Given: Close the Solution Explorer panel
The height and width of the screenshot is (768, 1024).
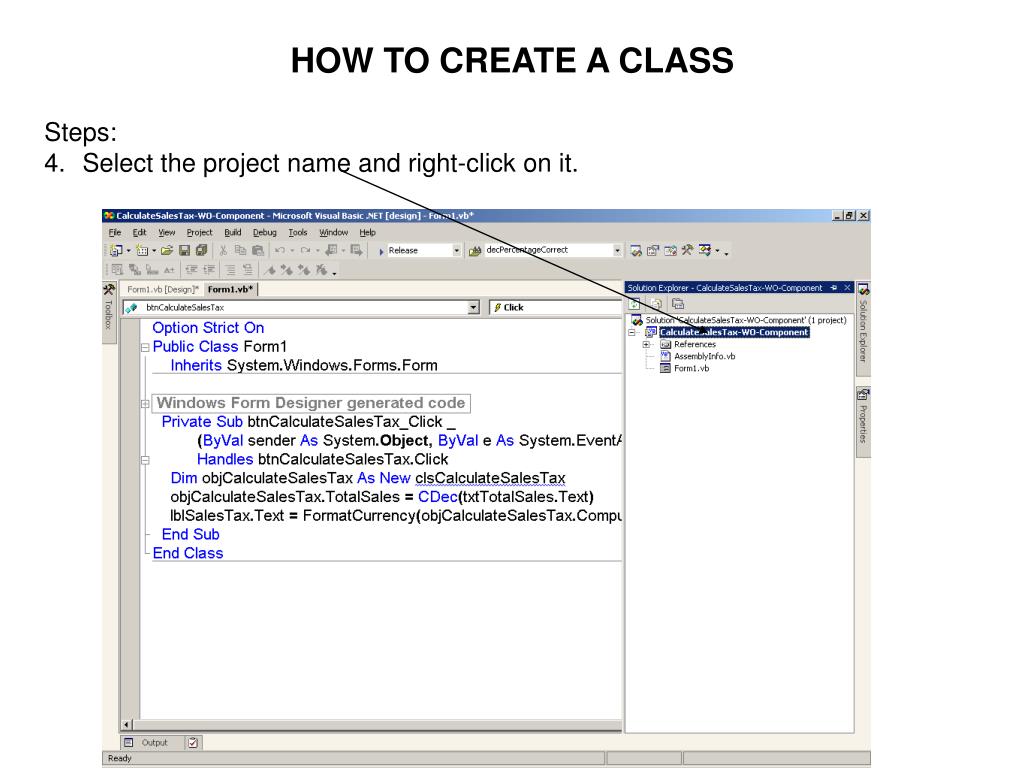Looking at the screenshot, I should 847,288.
